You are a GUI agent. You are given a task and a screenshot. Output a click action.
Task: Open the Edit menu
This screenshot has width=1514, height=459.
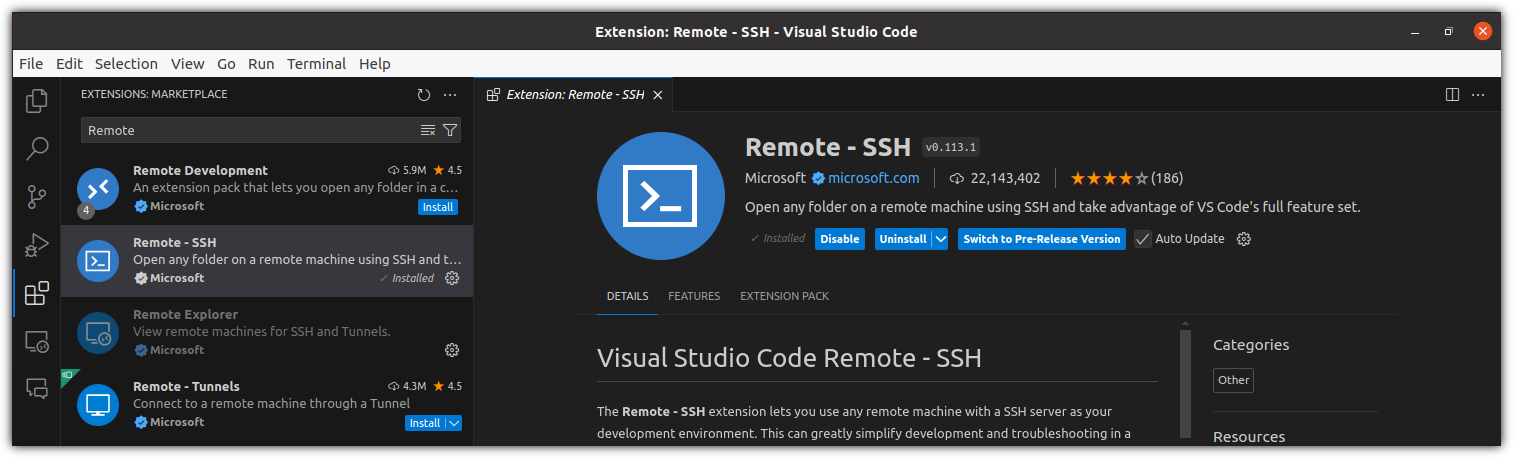click(69, 63)
